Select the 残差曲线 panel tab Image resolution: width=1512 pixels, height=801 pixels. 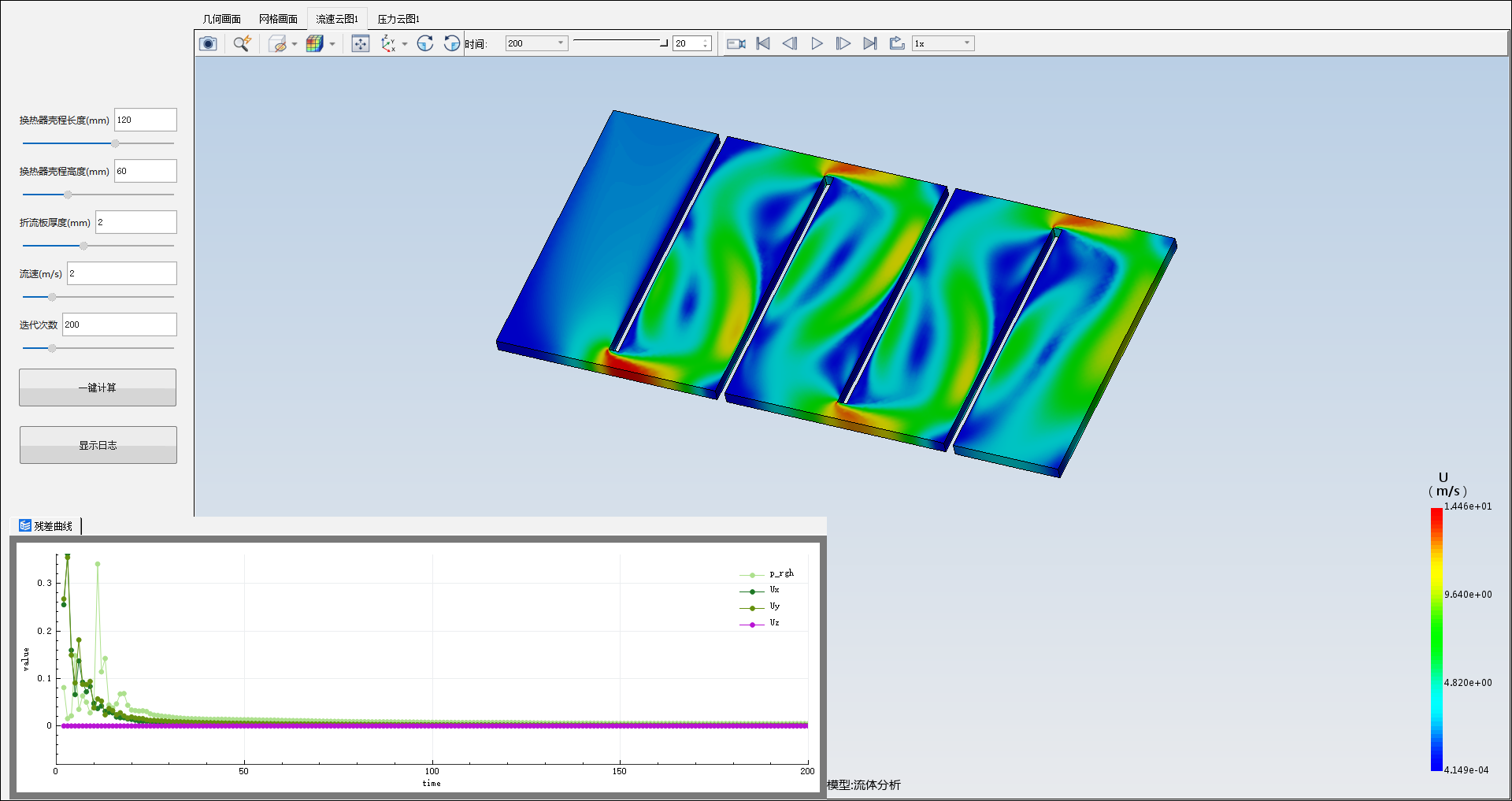click(46, 526)
